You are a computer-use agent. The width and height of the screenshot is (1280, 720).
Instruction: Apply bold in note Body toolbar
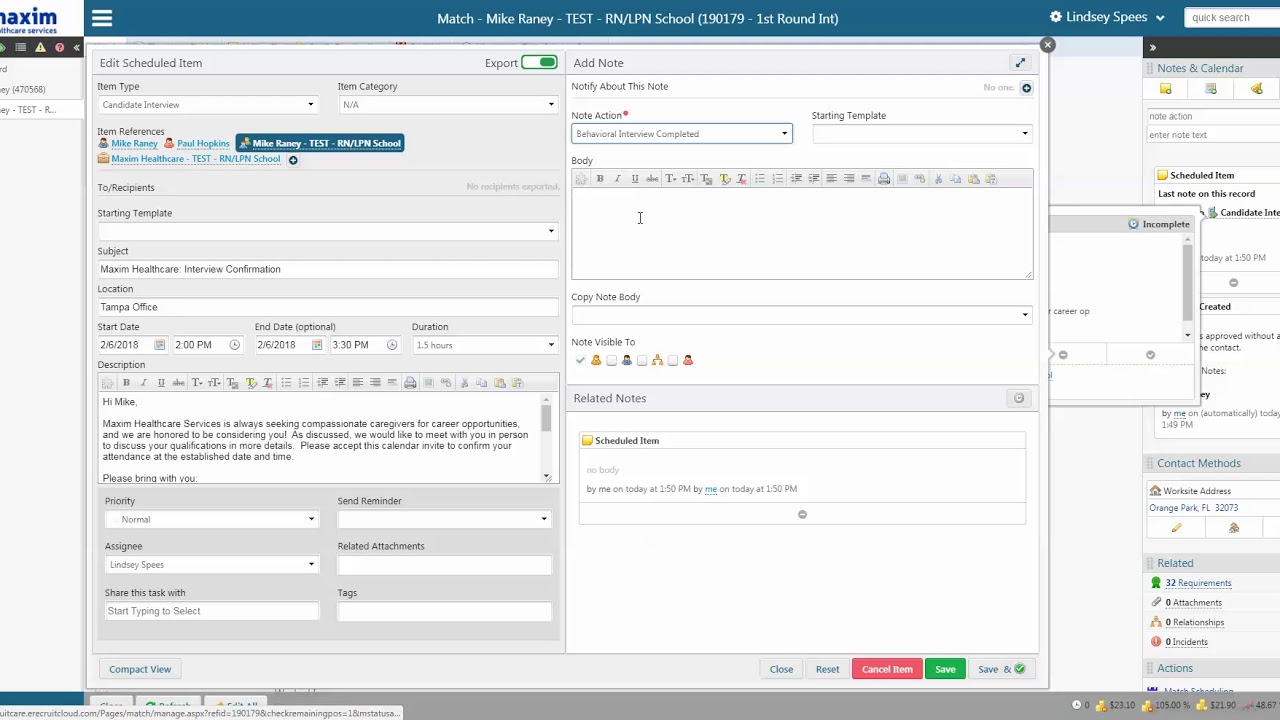(x=600, y=179)
